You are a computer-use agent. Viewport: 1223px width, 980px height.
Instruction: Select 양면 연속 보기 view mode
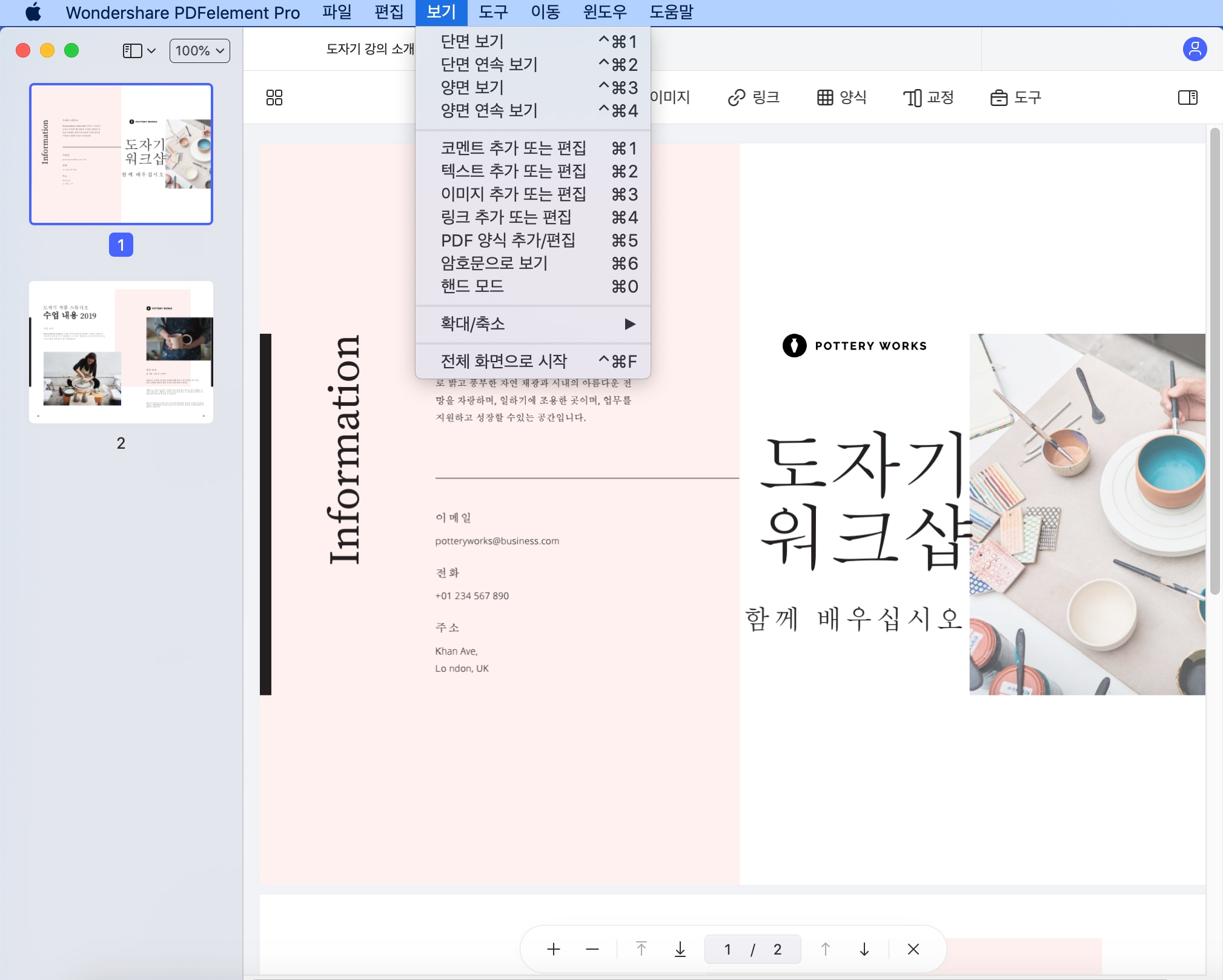point(533,110)
